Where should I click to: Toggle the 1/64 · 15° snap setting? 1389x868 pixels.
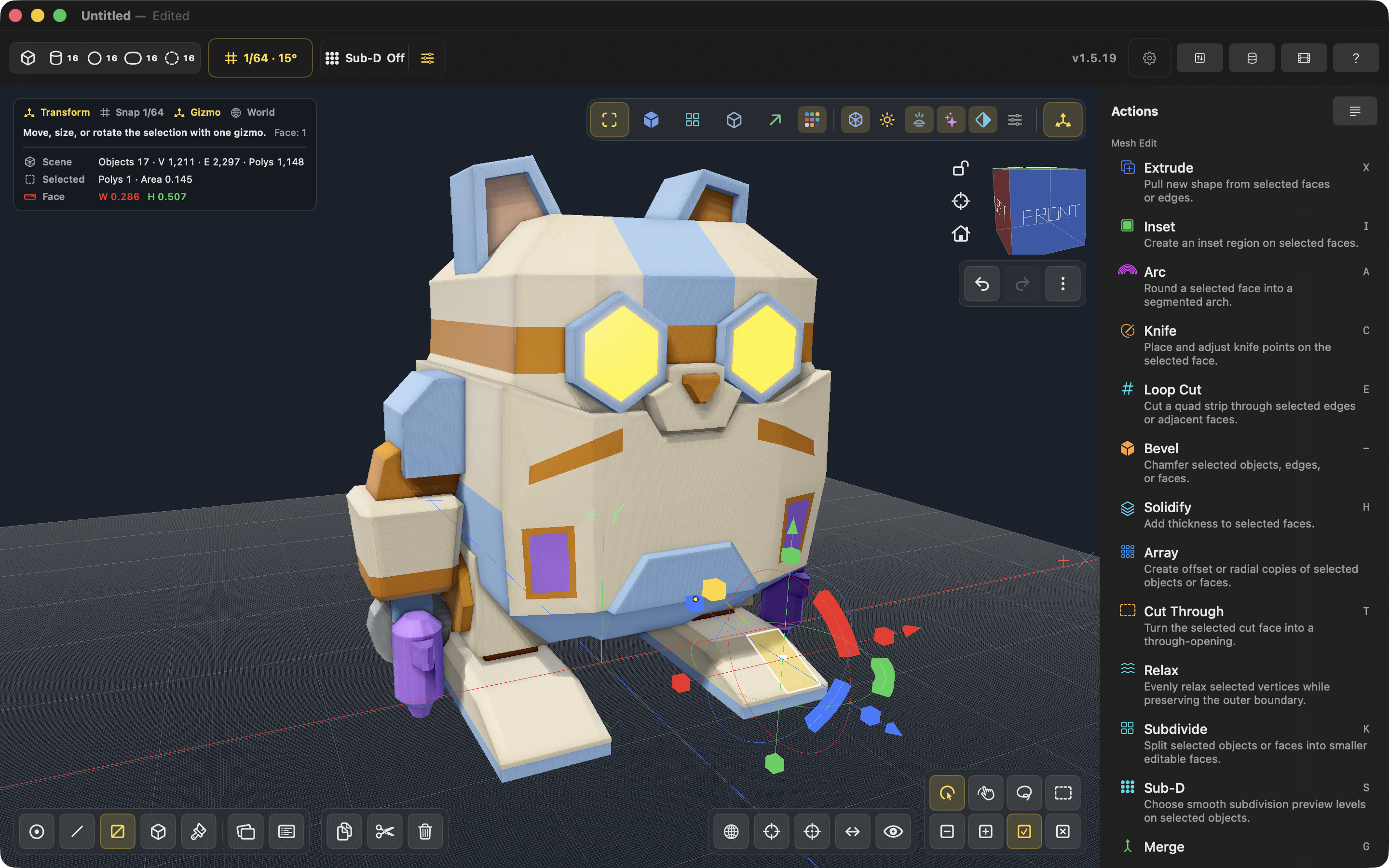tap(260, 58)
